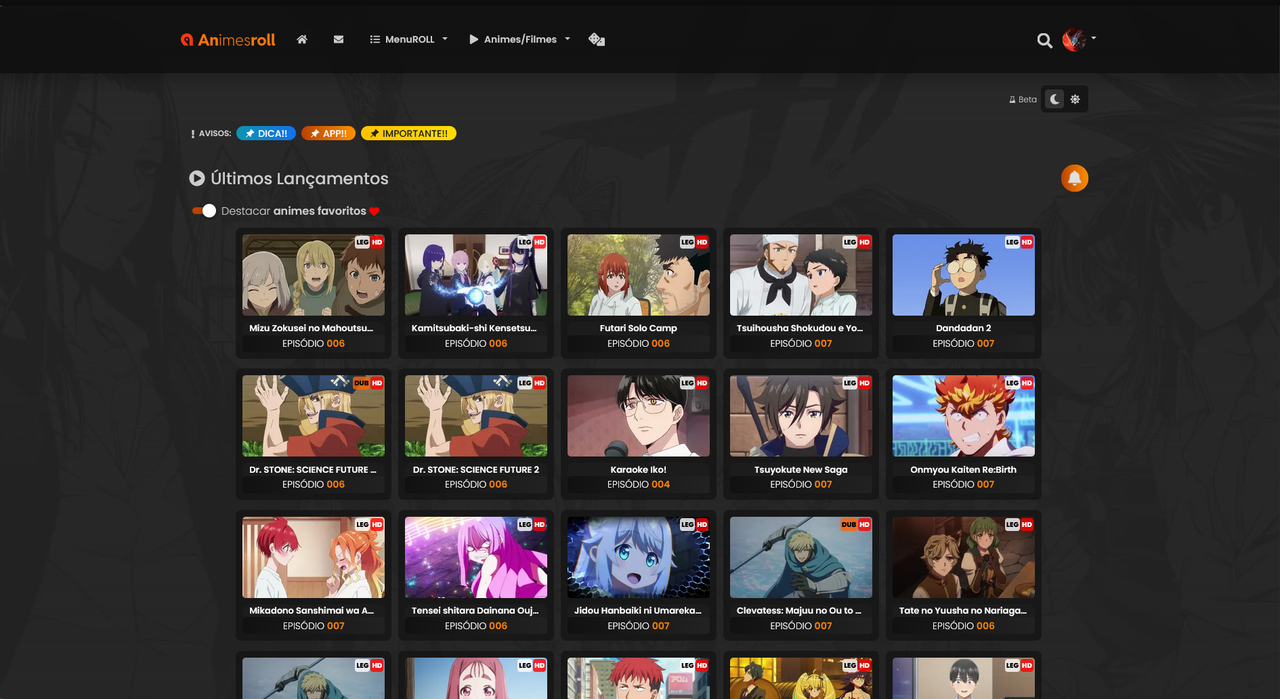1280x699 pixels.
Task: Click Mizu Zokusei EPISÓDIO 006 label
Action: (313, 343)
